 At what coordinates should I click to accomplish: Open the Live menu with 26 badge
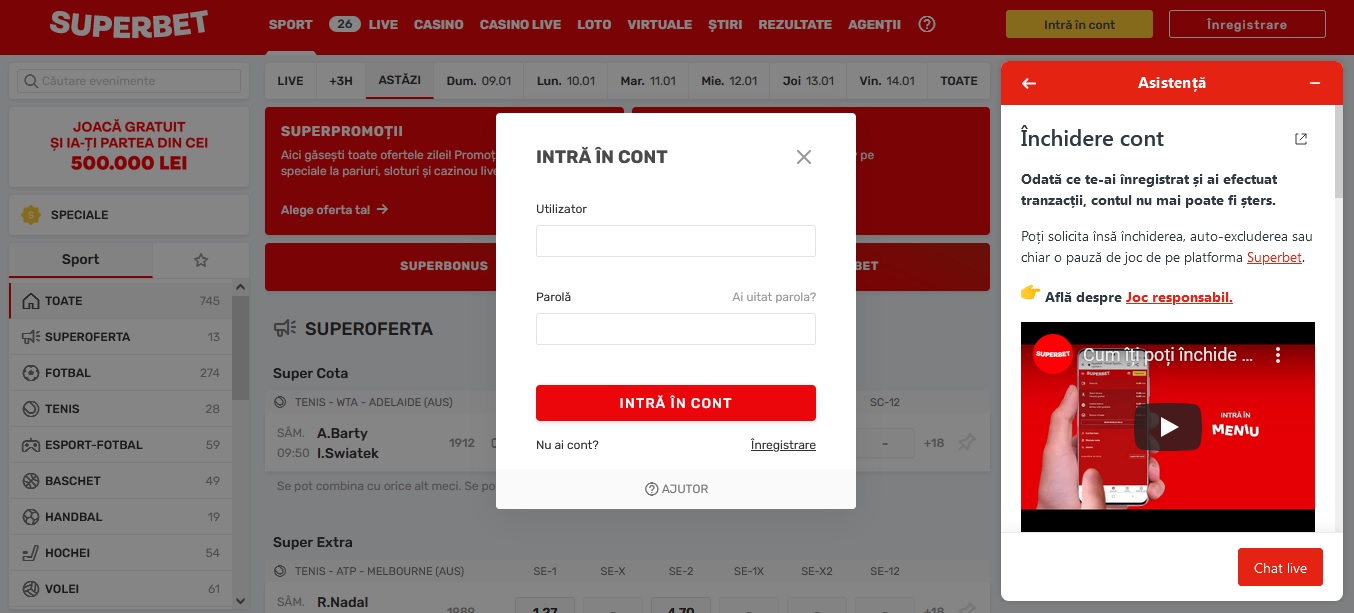(x=363, y=25)
